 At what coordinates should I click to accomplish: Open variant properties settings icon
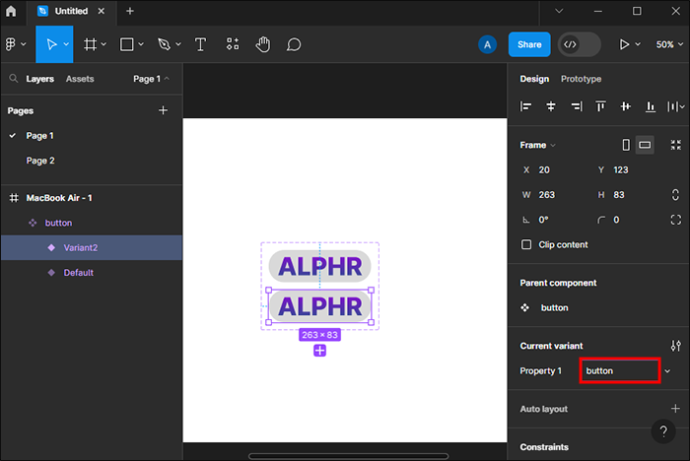pyautogui.click(x=675, y=346)
